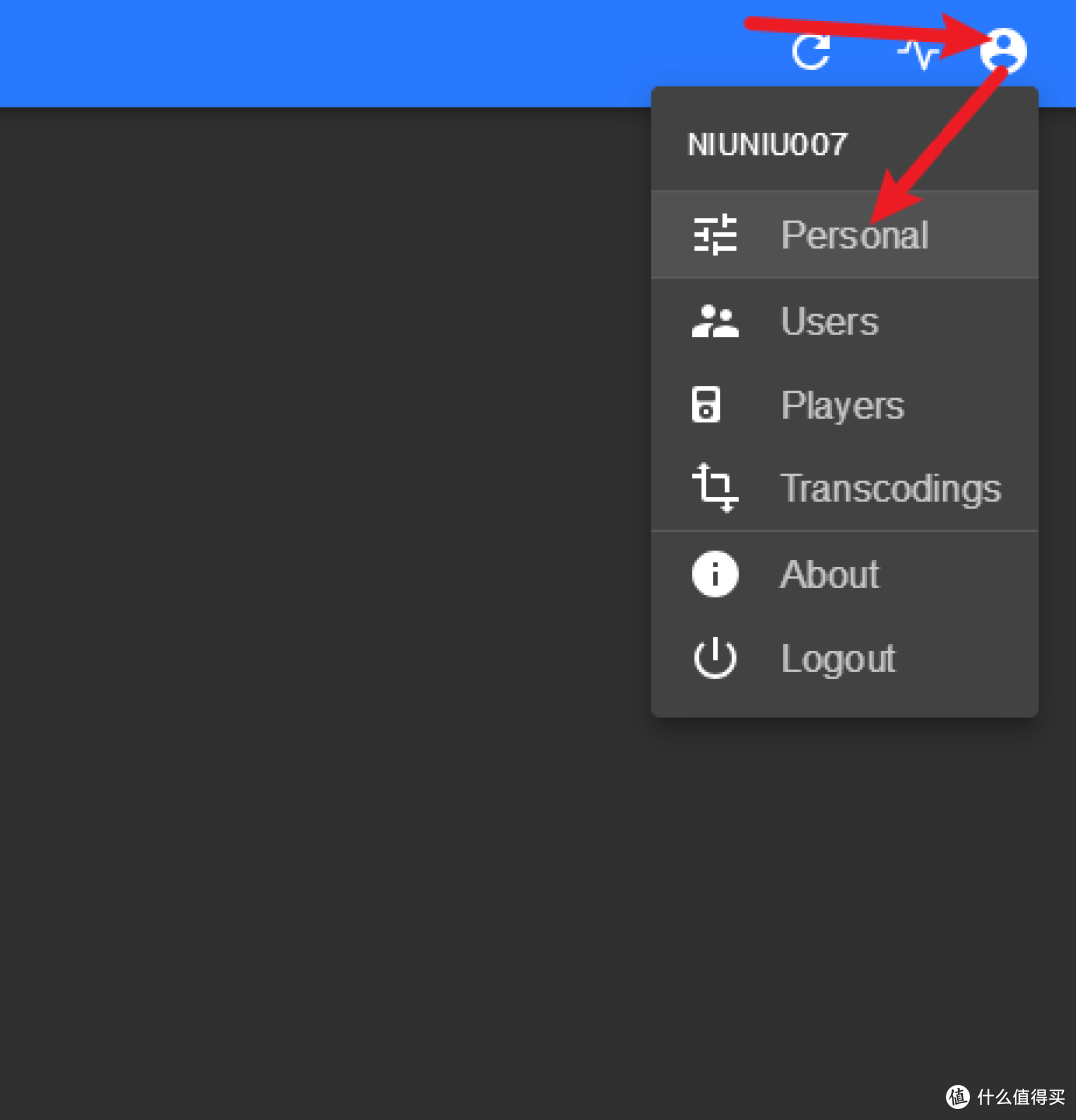This screenshot has height=1120, width=1076.
Task: Click the crop-arrow icon next to Transcodings
Action: [x=714, y=488]
